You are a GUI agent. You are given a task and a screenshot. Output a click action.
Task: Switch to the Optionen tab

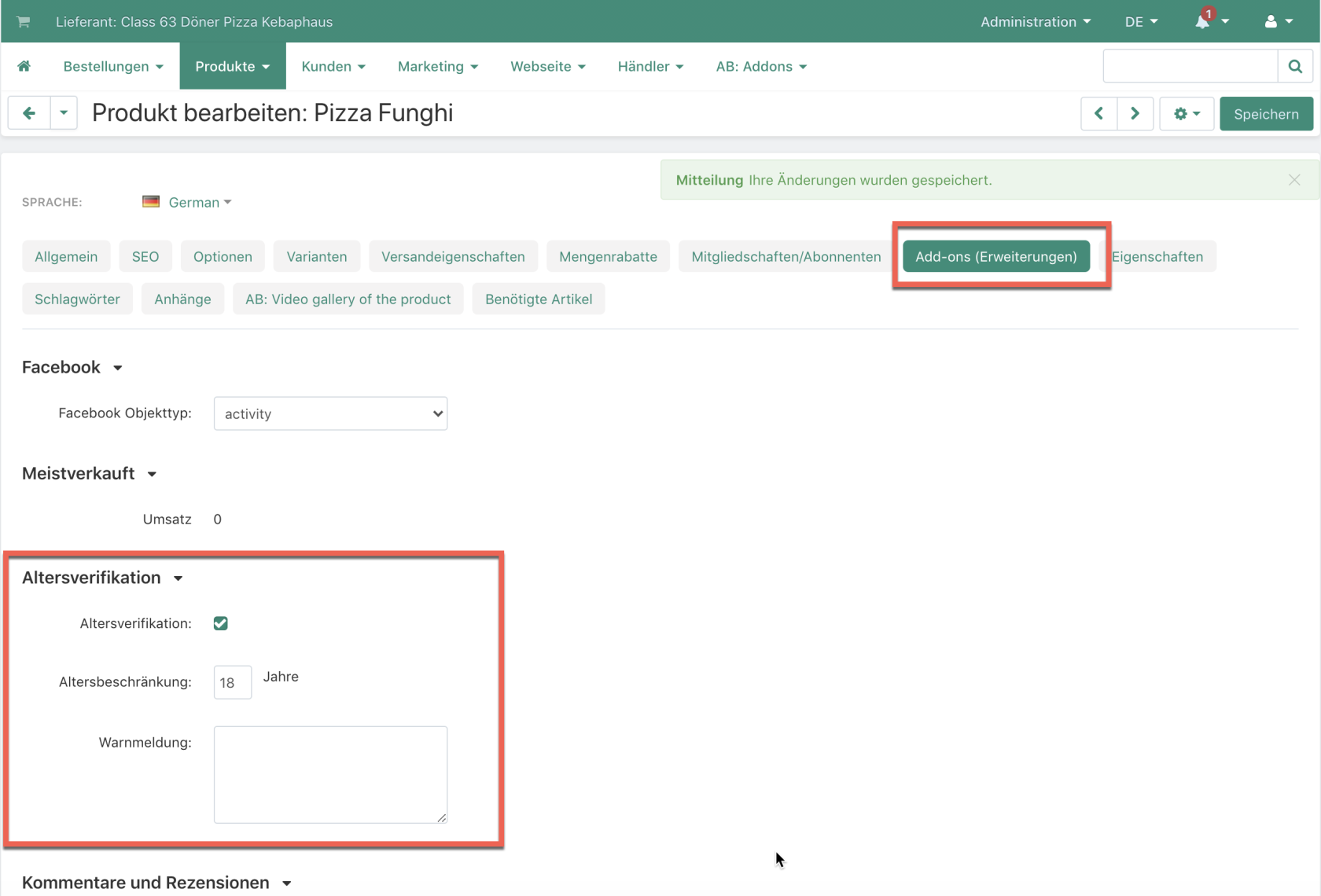coord(223,256)
